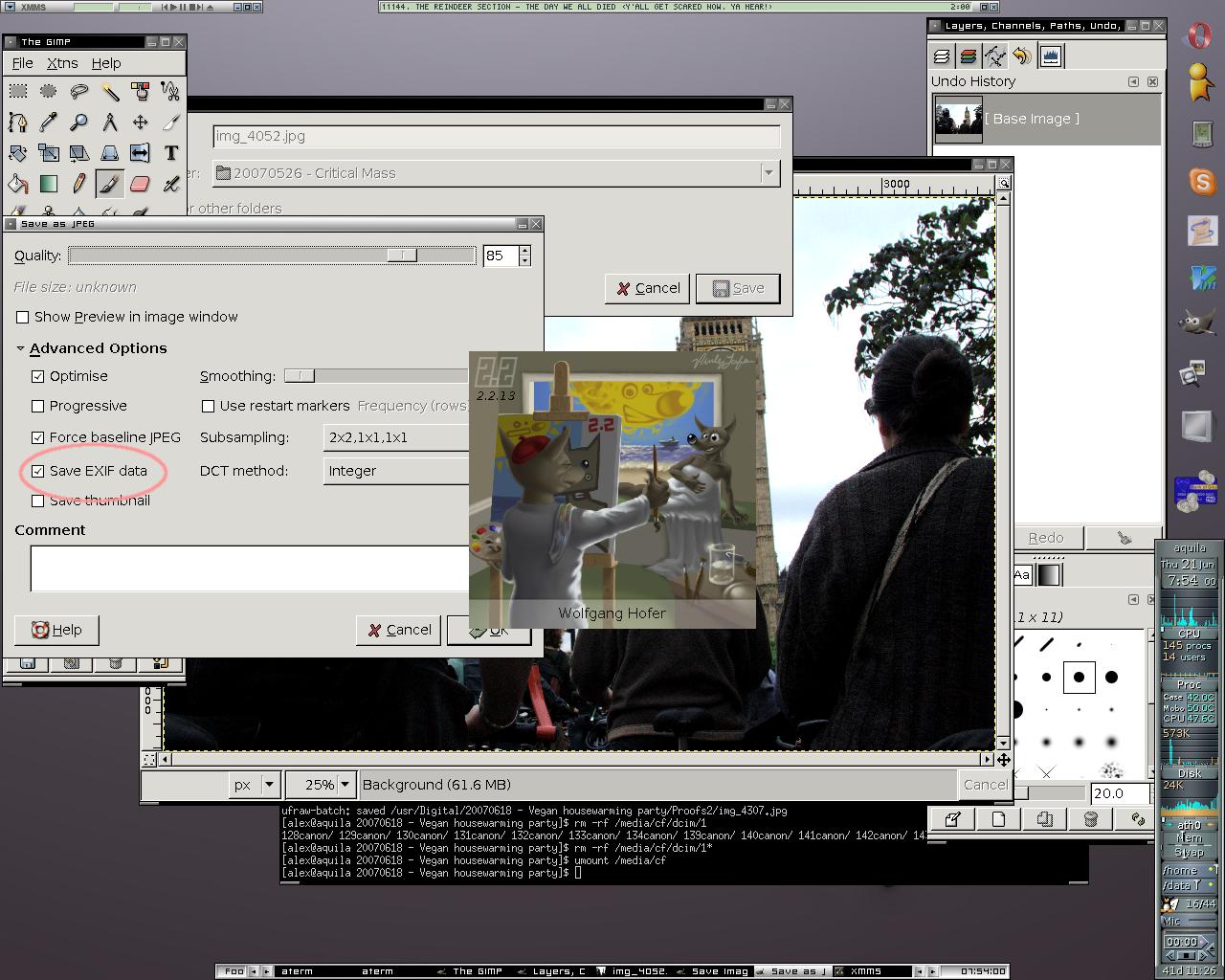Screen dimensions: 1225x980
Task: Click Save in Save Image file dialog
Action: 738,288
